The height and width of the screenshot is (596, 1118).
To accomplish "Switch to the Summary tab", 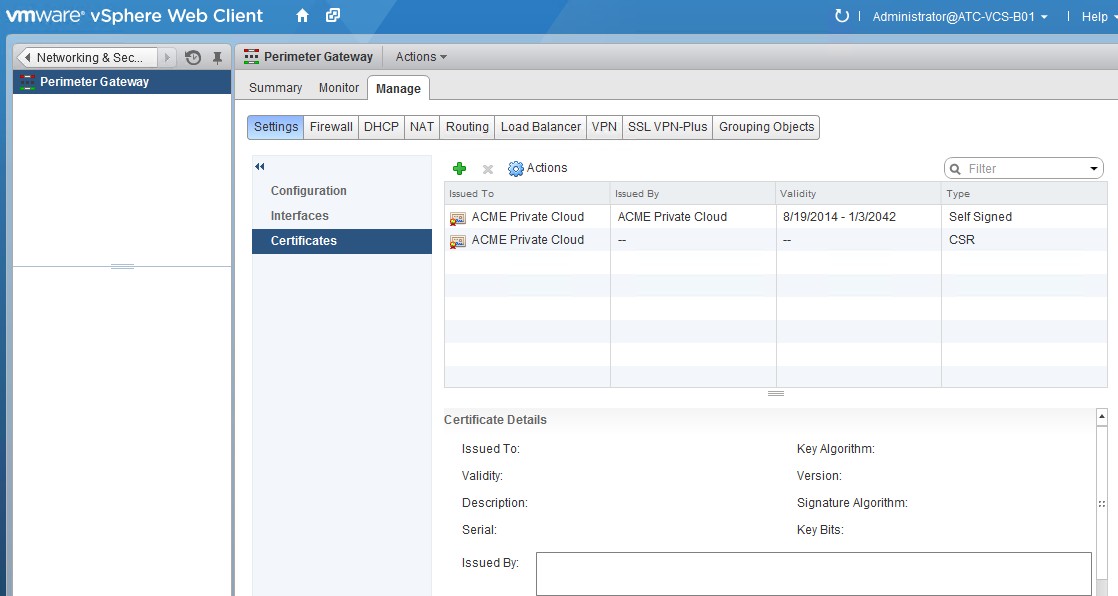I will pyautogui.click(x=275, y=88).
